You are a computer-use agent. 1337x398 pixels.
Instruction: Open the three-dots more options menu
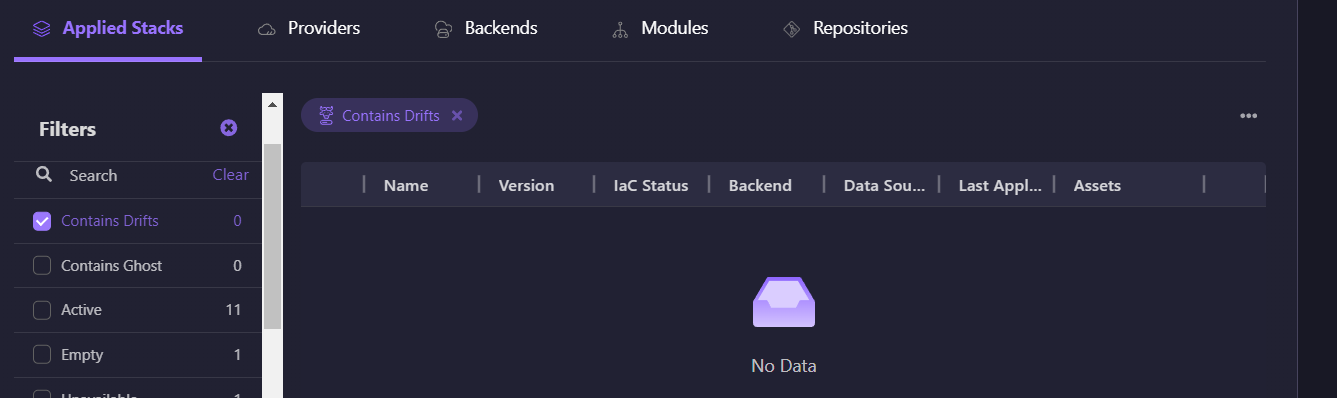1248,116
